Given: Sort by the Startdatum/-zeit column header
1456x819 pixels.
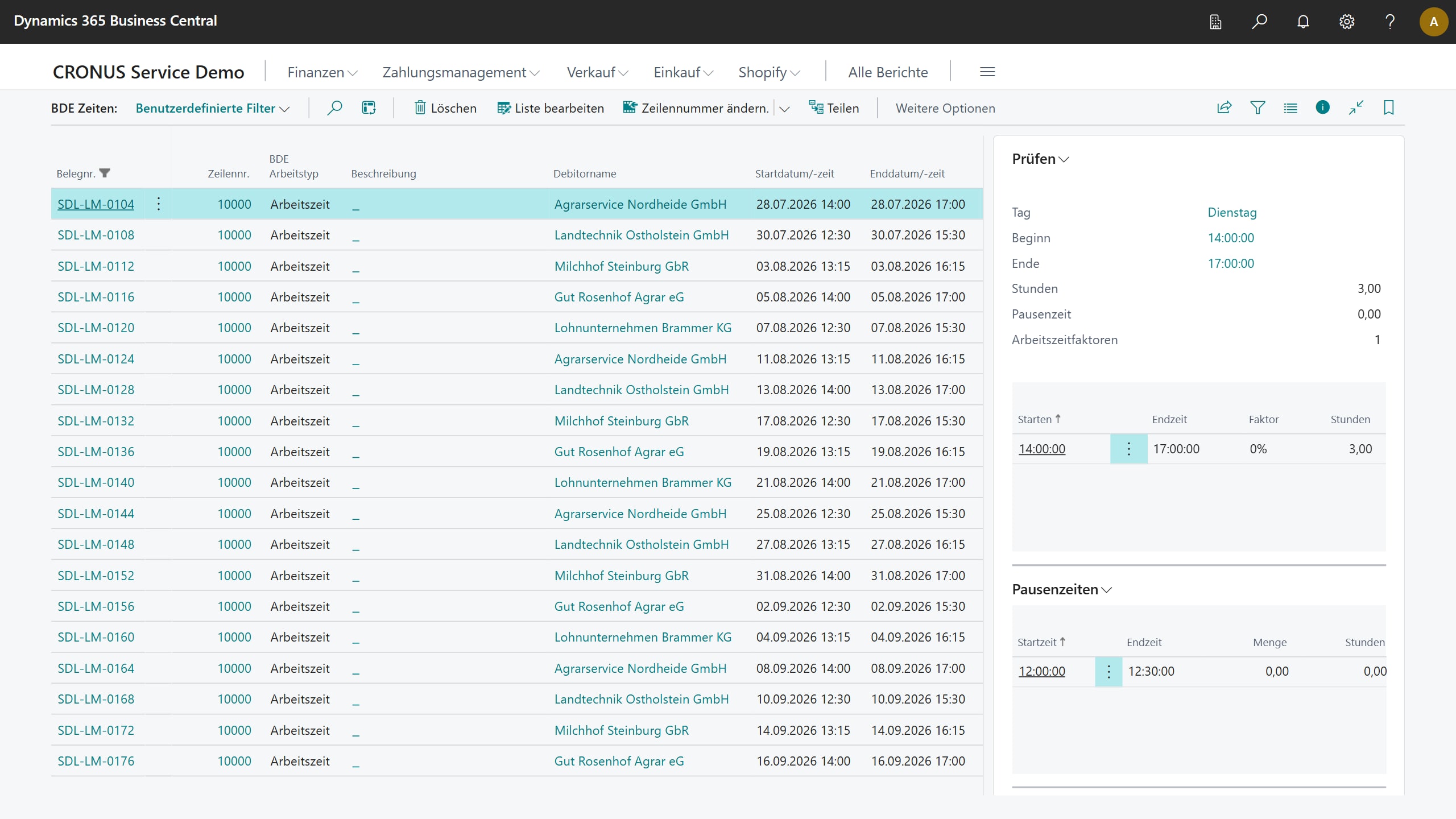Looking at the screenshot, I should tap(794, 173).
